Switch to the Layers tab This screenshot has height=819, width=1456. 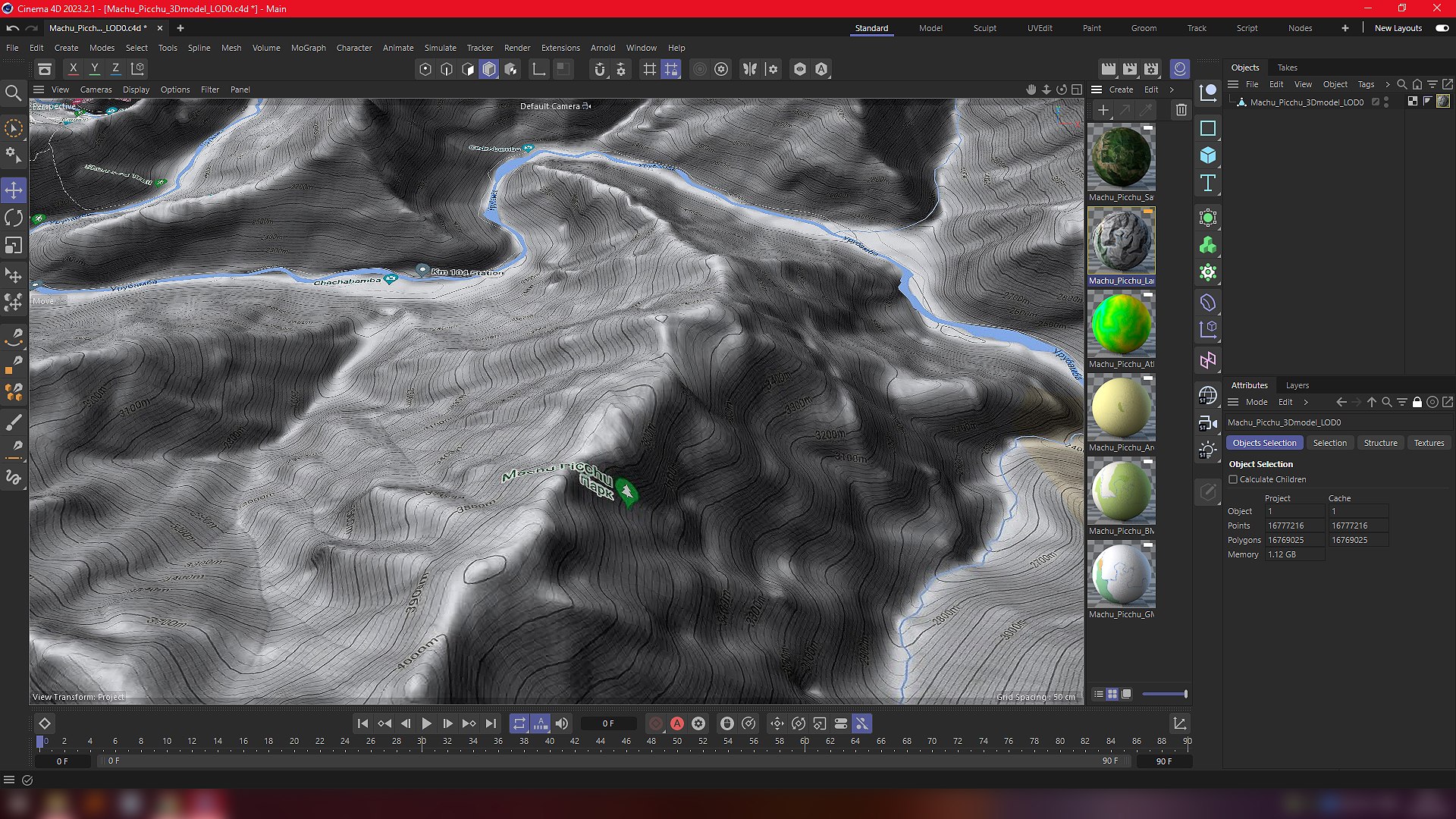[1297, 385]
